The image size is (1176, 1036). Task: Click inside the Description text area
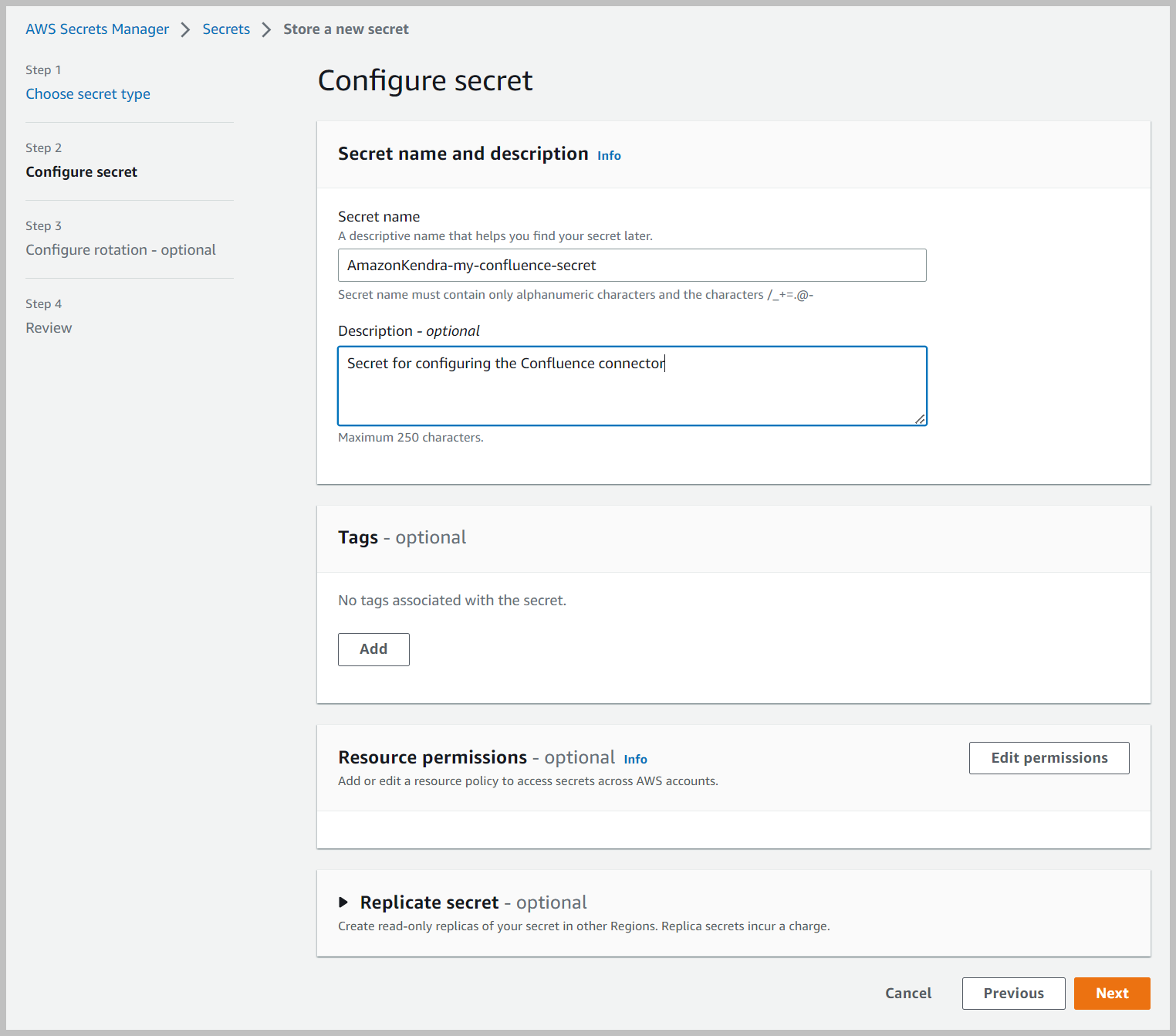coord(632,386)
